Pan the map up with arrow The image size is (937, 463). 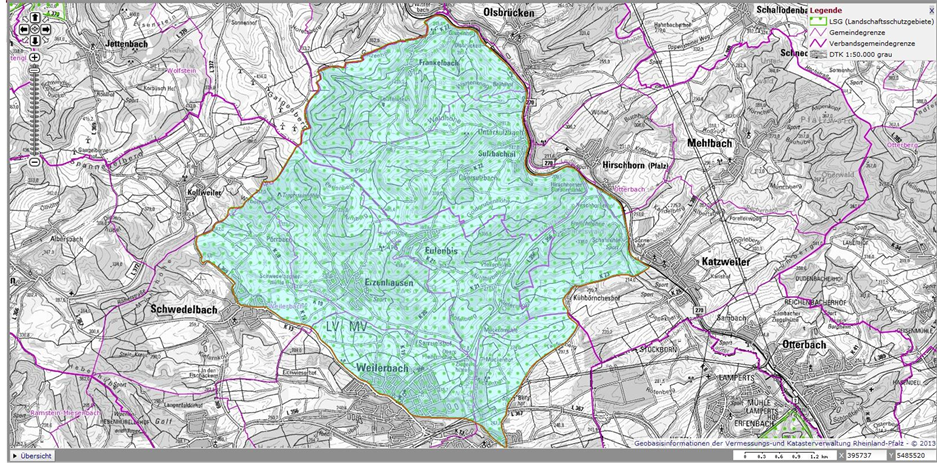point(34,18)
